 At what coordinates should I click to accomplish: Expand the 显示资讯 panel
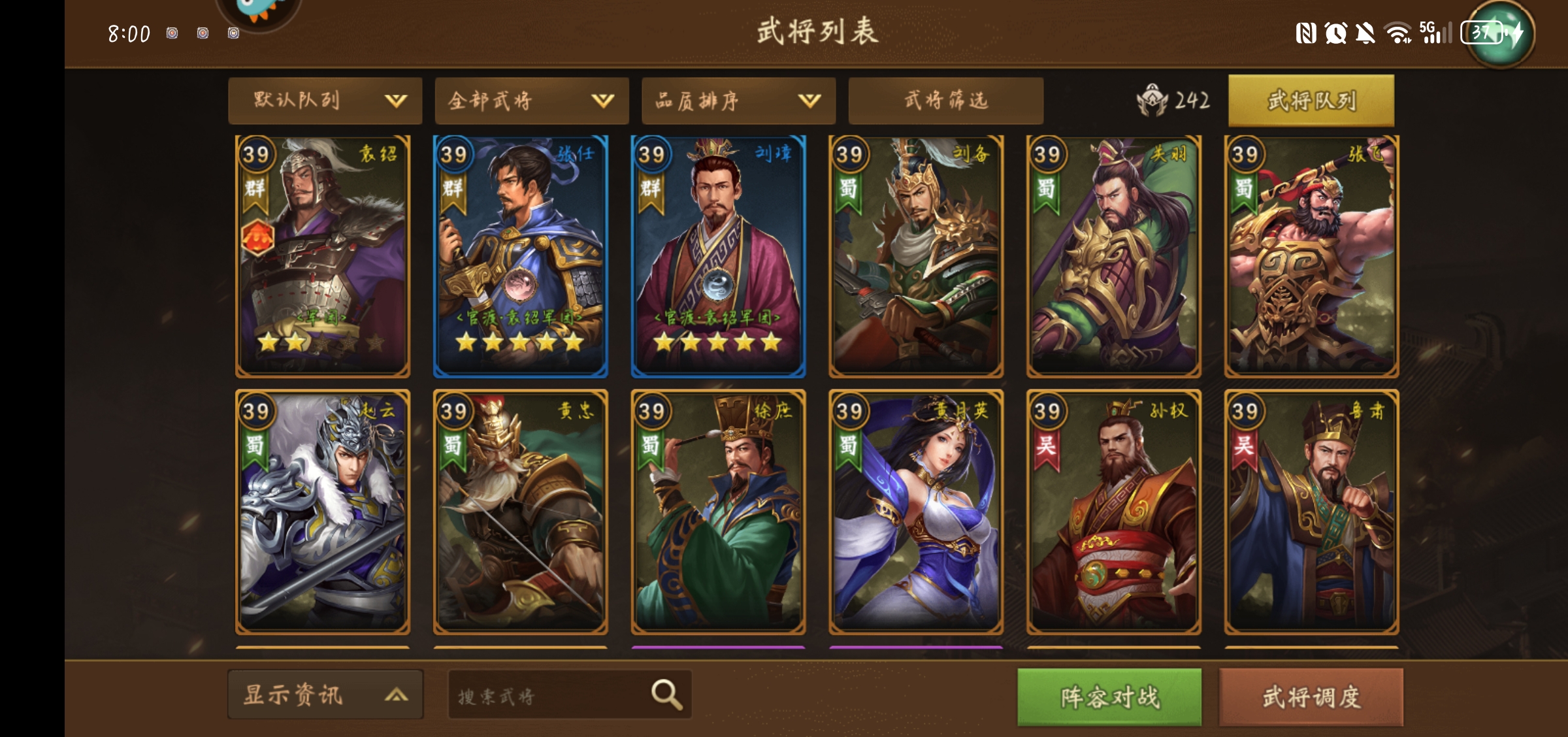(x=325, y=695)
